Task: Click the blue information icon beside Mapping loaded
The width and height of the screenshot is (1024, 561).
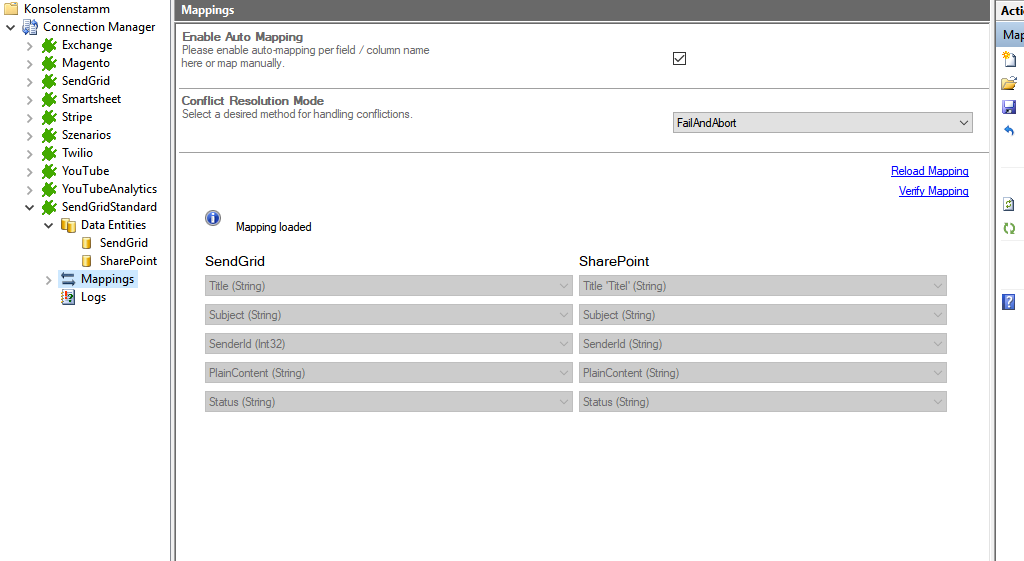Action: click(x=213, y=218)
